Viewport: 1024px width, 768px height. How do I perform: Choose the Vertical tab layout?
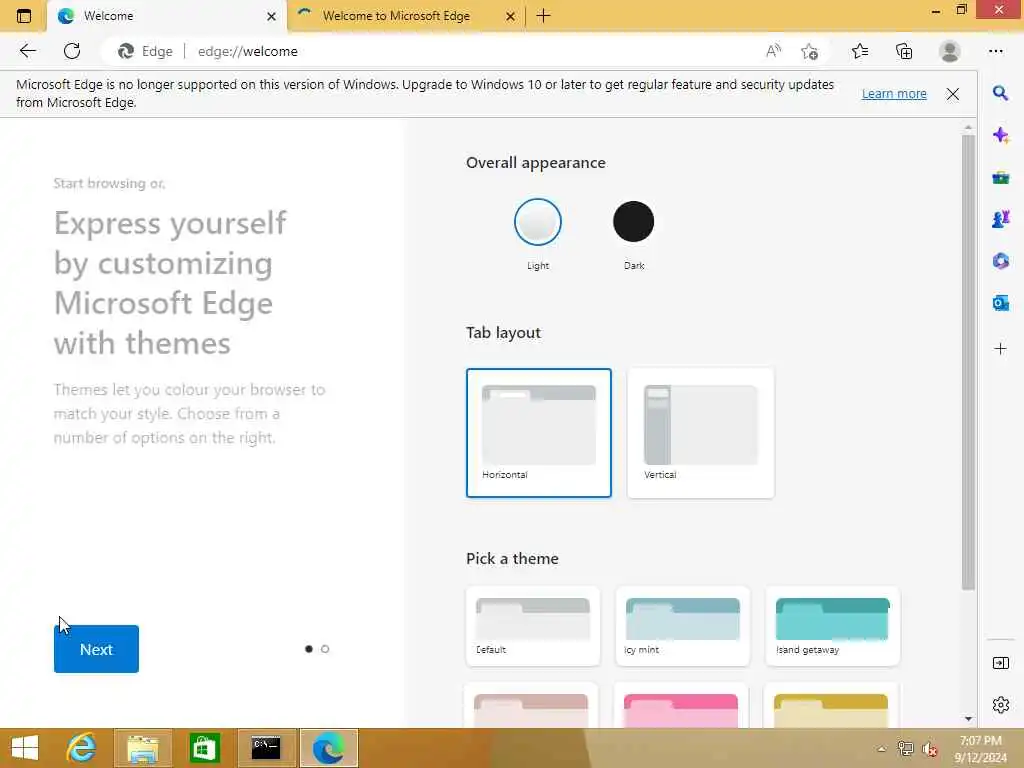pyautogui.click(x=701, y=433)
